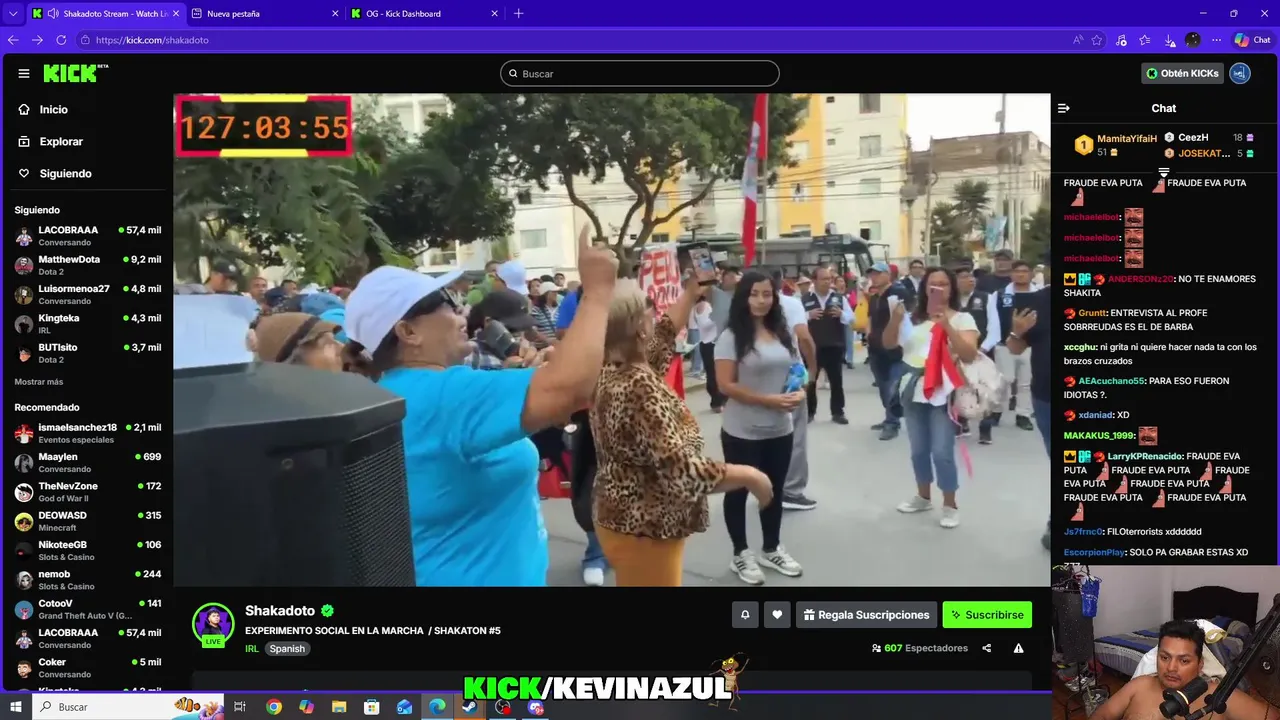The width and height of the screenshot is (1280, 720).
Task: Click the KICK logo
Action: click(x=75, y=73)
